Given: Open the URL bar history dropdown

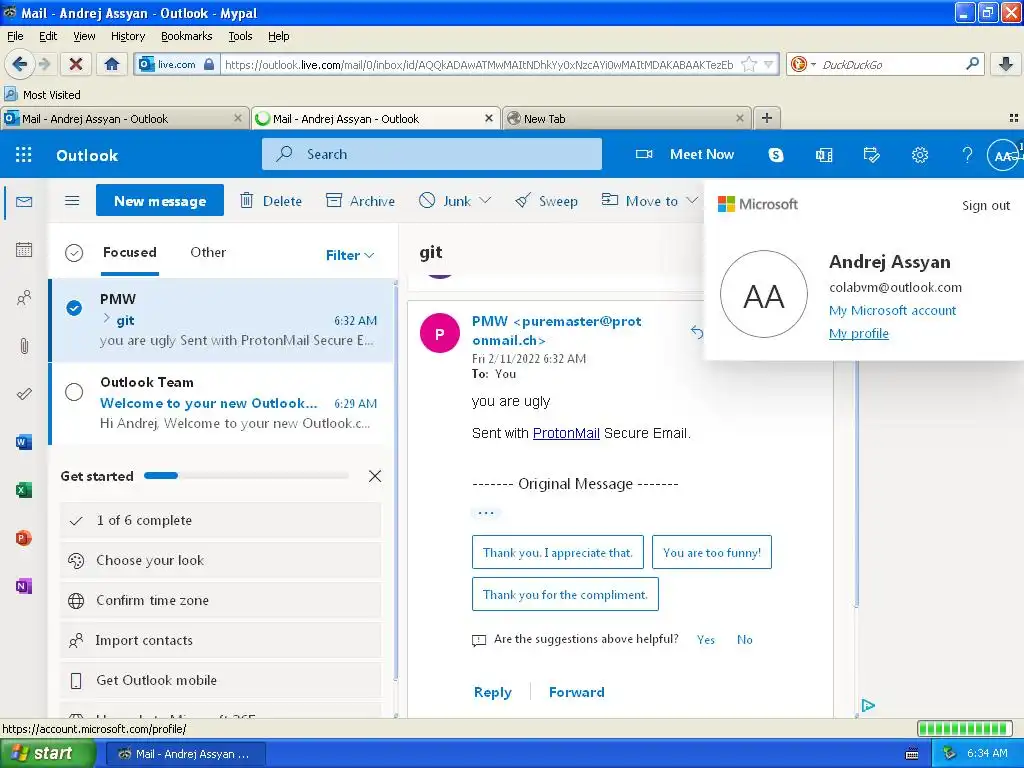Looking at the screenshot, I should [769, 64].
